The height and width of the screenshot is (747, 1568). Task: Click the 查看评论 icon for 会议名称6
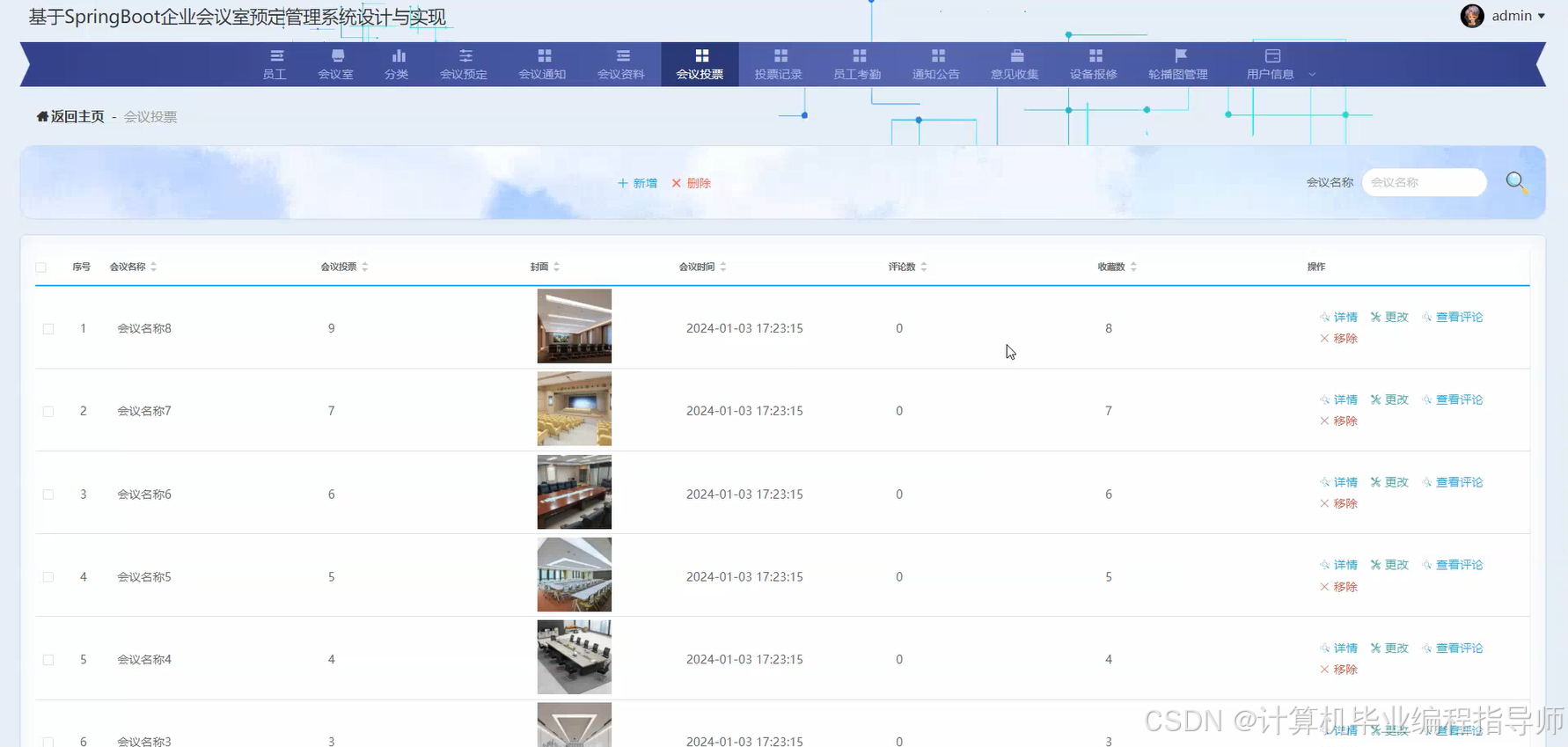coord(1427,482)
